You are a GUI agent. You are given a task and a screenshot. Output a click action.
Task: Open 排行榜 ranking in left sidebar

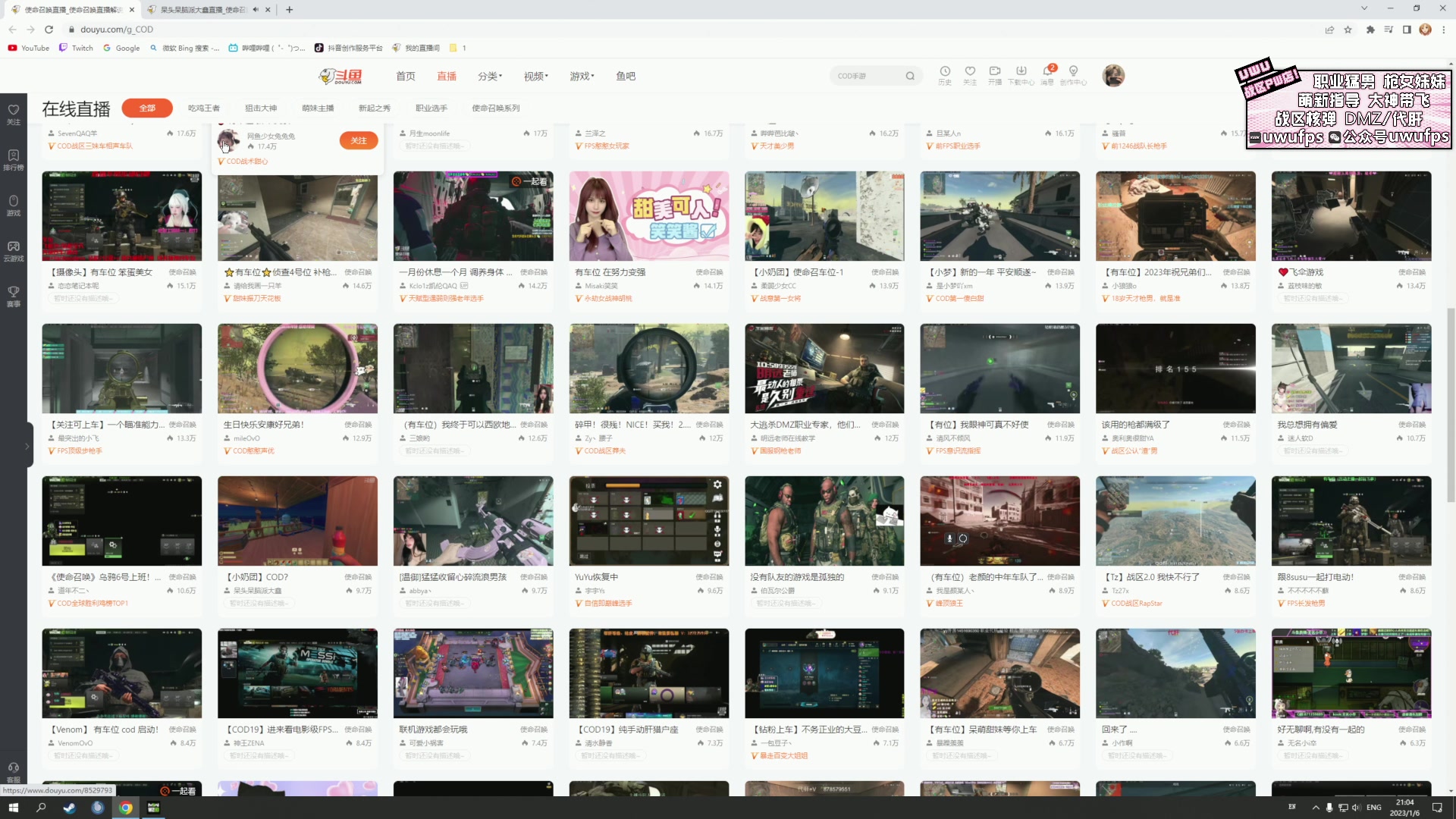[x=14, y=160]
